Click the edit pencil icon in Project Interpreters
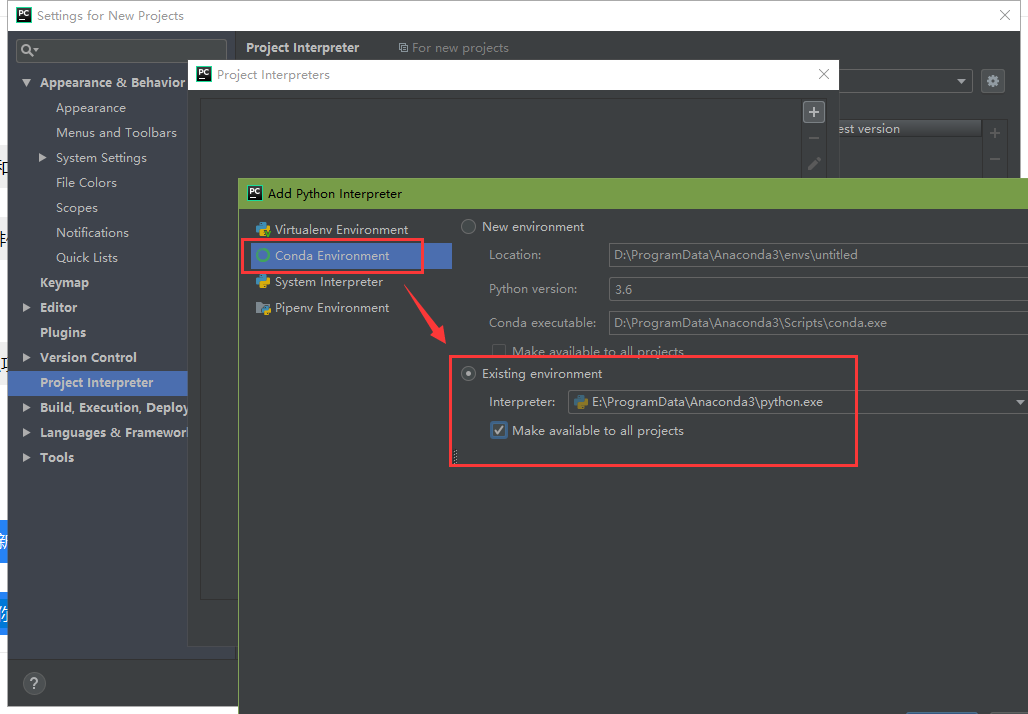The image size is (1028, 714). pyautogui.click(x=814, y=164)
